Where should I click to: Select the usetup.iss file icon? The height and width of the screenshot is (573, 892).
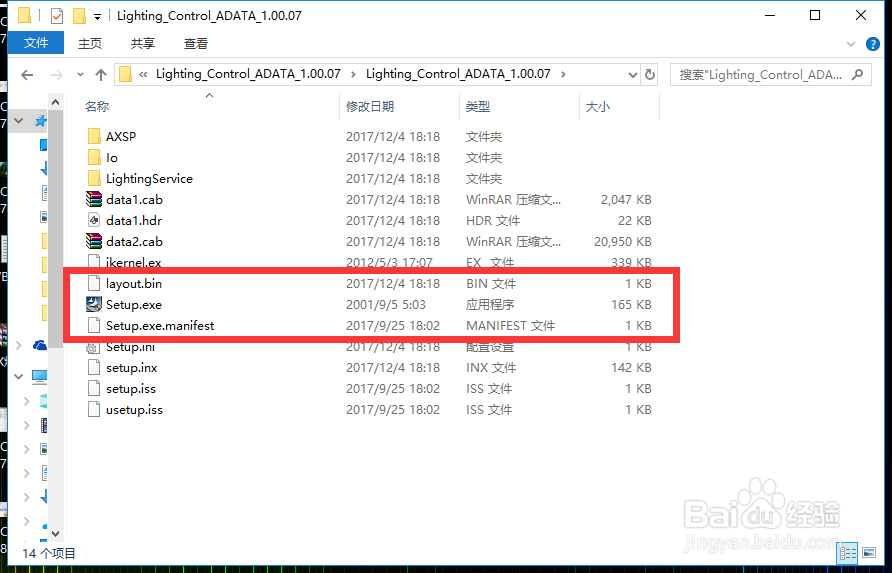[94, 410]
